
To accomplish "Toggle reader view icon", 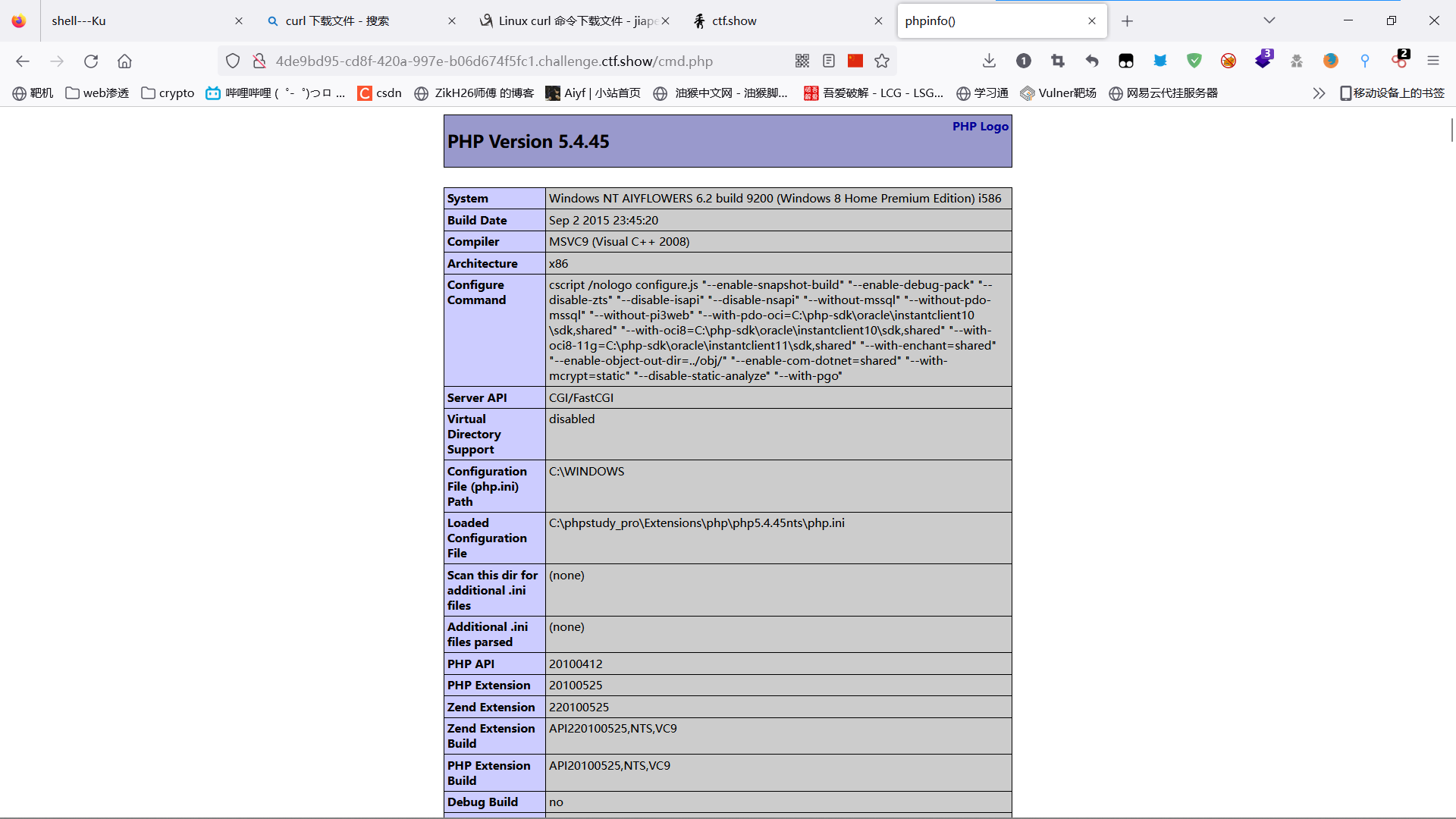I will [829, 61].
